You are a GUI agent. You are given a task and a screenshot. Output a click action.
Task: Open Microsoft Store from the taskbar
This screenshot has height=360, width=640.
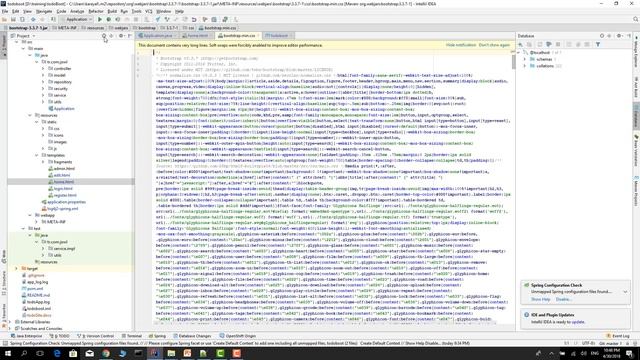point(73,353)
